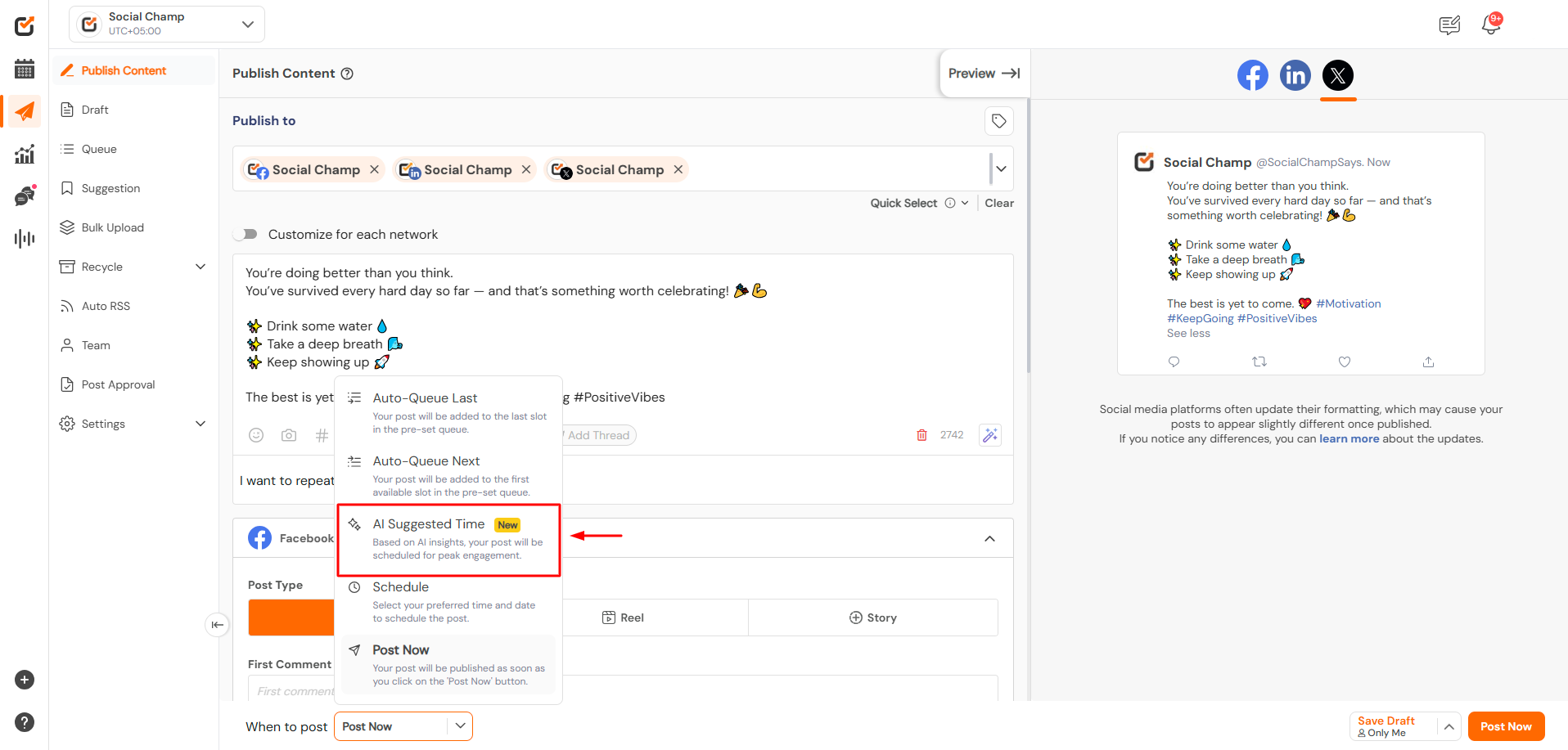Toggle Customize for each network switch
The height and width of the screenshot is (750, 1568).
coord(246,235)
